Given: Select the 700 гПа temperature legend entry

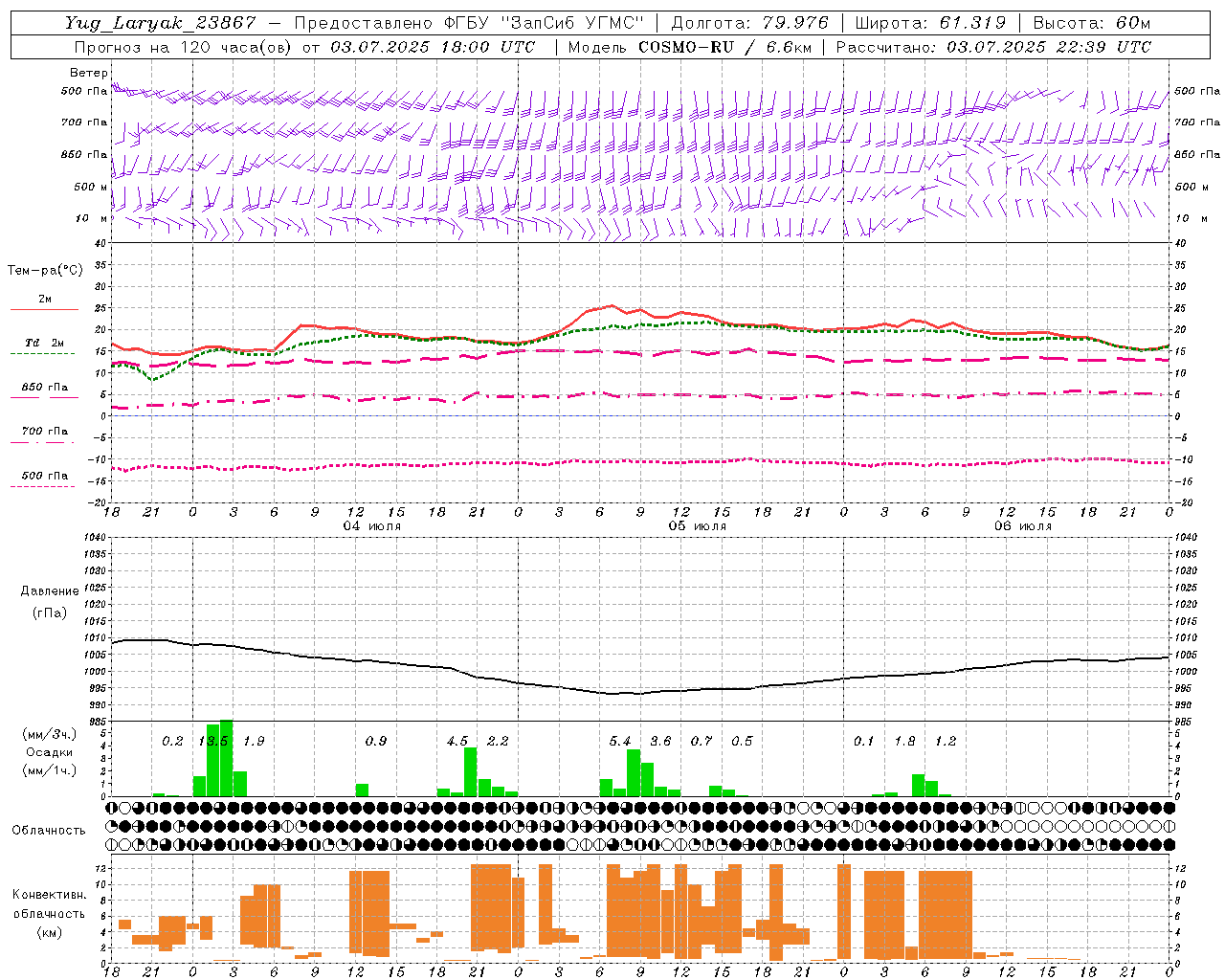Looking at the screenshot, I should click(x=44, y=435).
